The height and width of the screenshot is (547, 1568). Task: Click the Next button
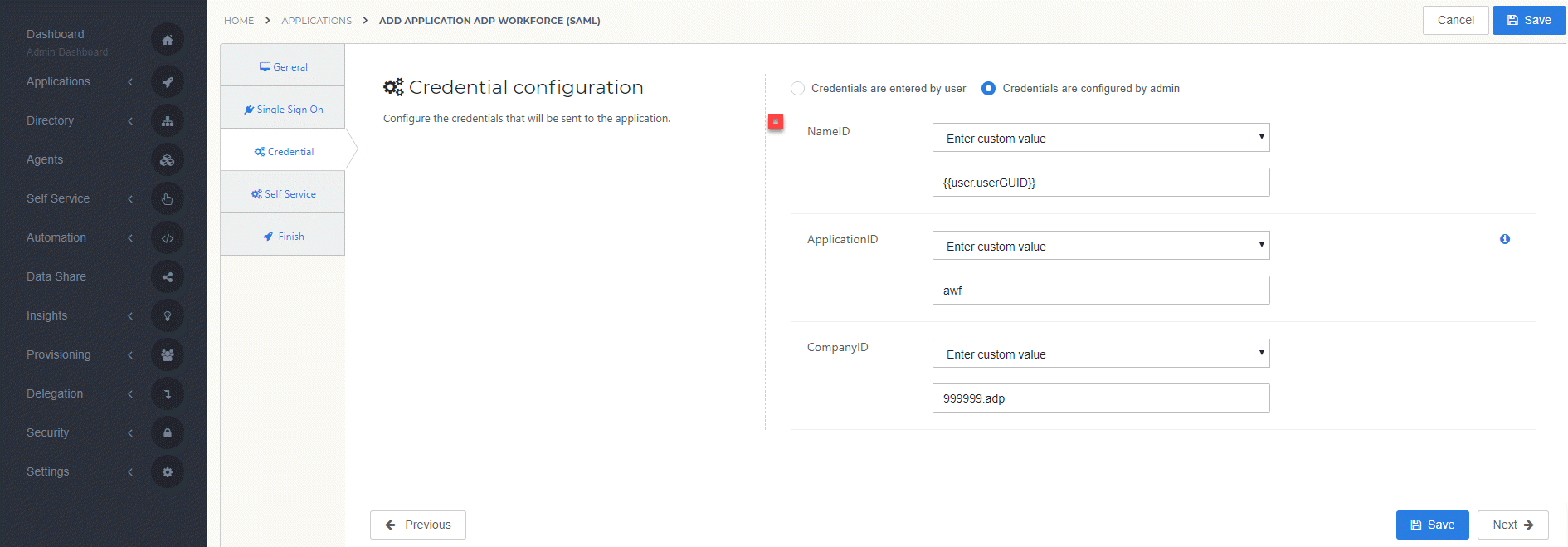[x=1513, y=525]
